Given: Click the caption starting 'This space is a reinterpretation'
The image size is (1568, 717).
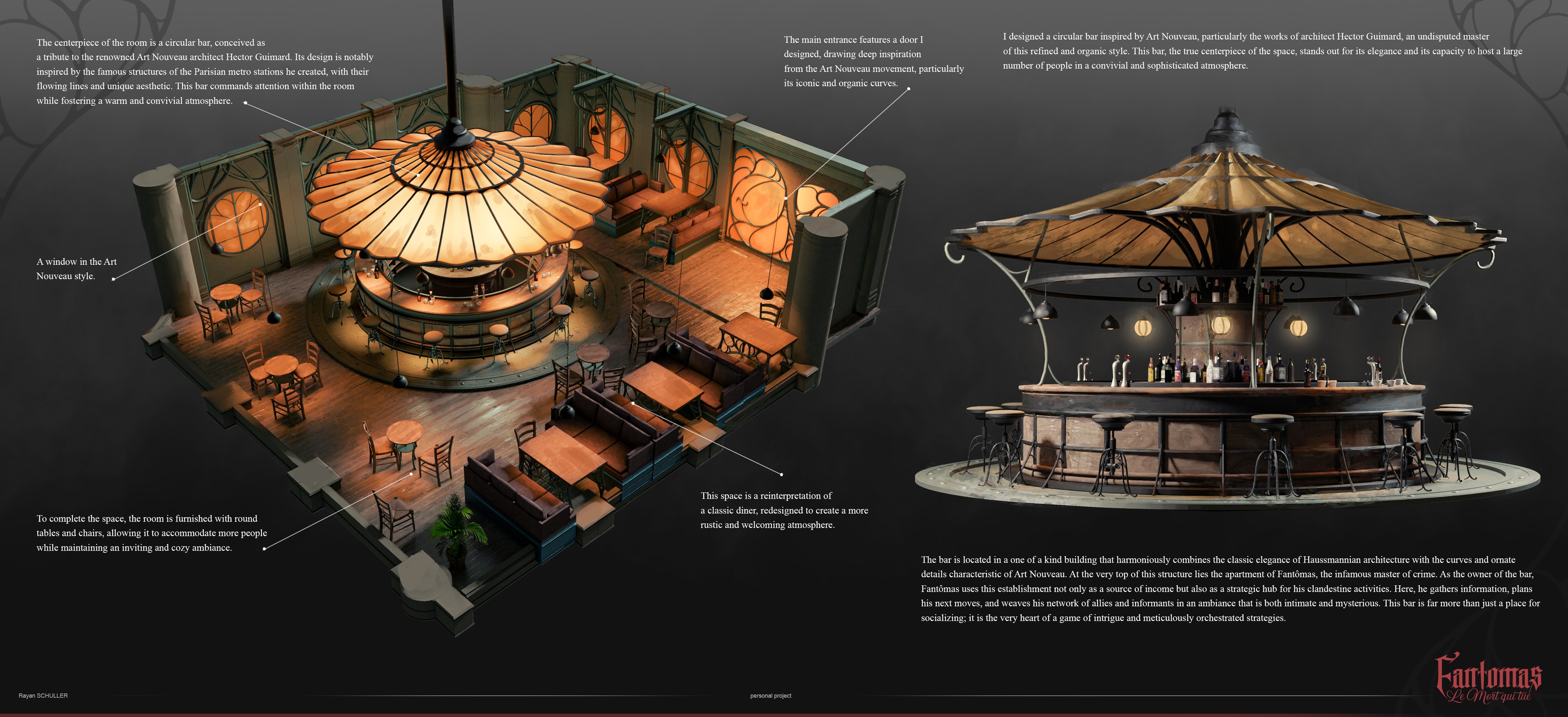Looking at the screenshot, I should [784, 510].
